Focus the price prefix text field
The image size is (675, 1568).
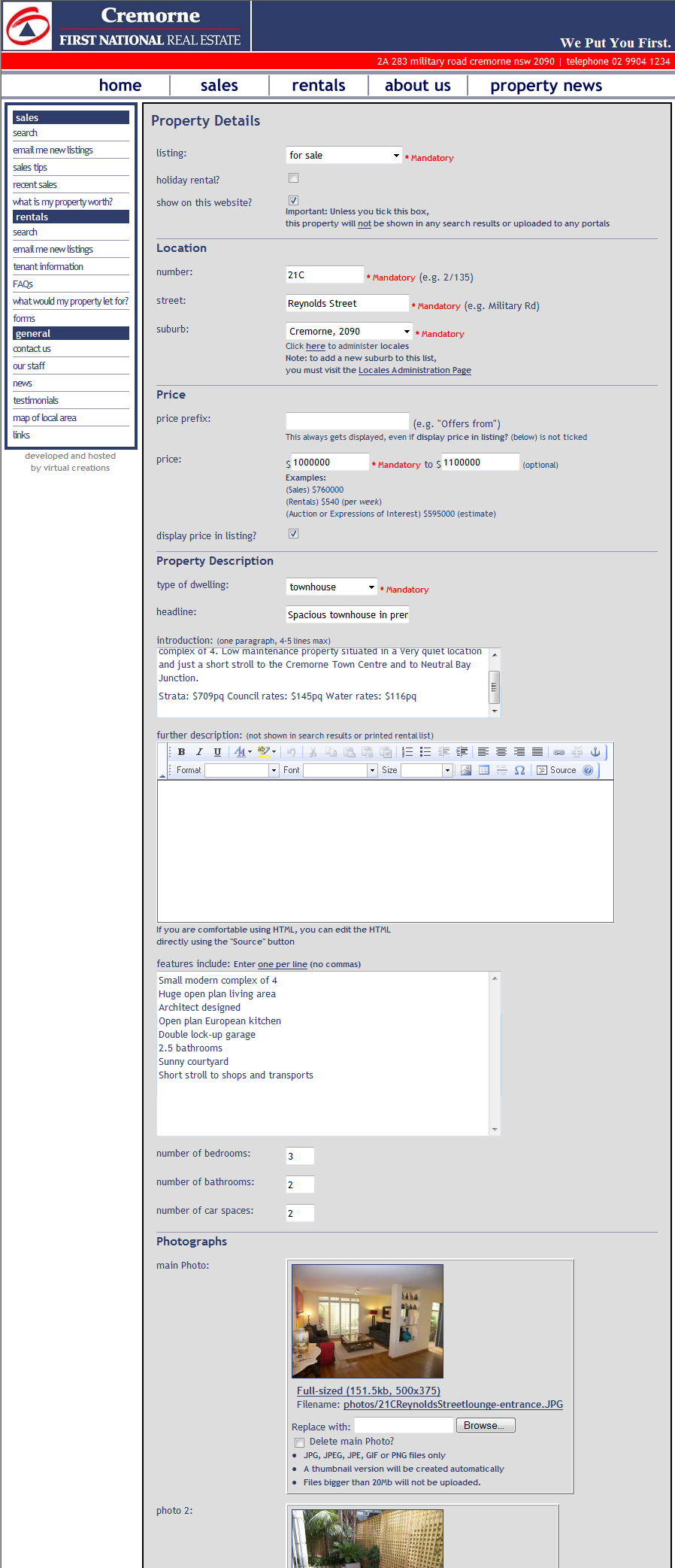[347, 421]
